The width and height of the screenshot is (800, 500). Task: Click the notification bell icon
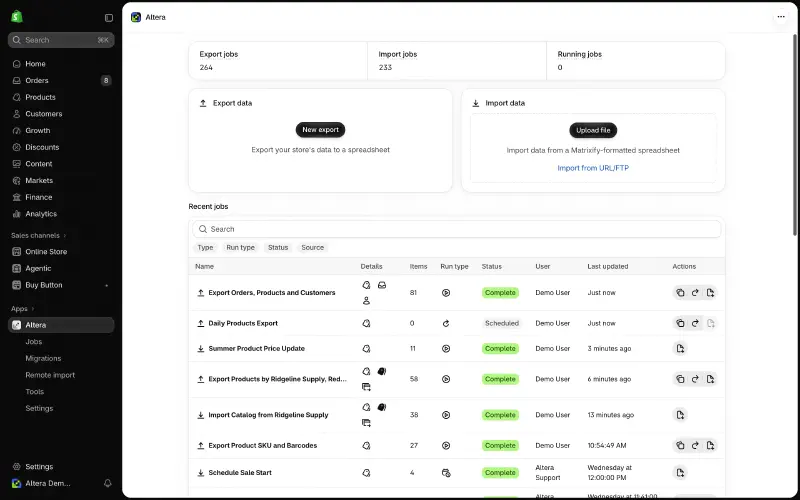[108, 483]
